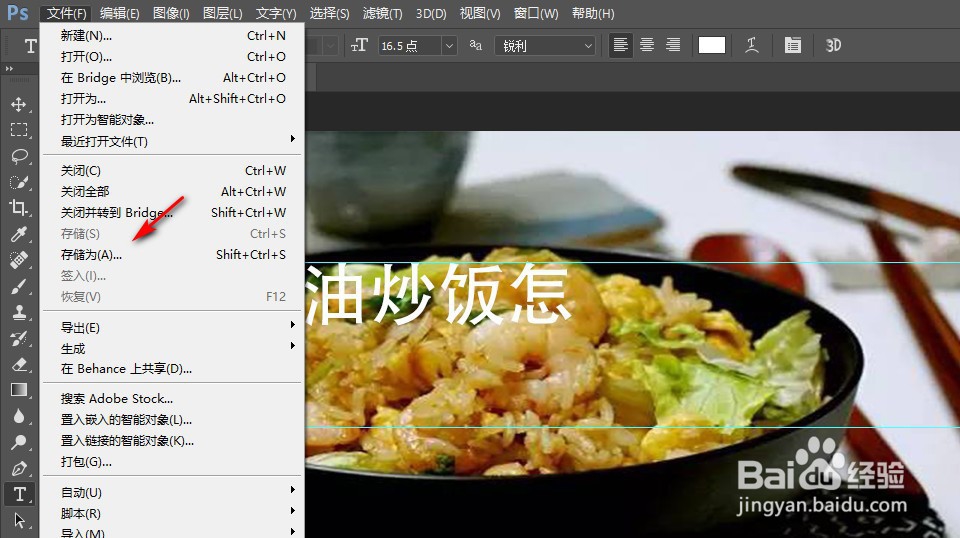Choose 置入嵌入的智能对象(L)...
The width and height of the screenshot is (960, 538).
tap(171, 420)
